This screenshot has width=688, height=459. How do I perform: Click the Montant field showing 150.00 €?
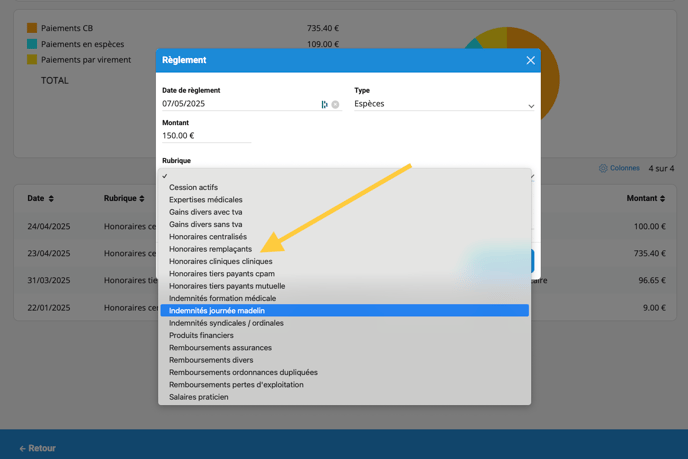click(205, 136)
